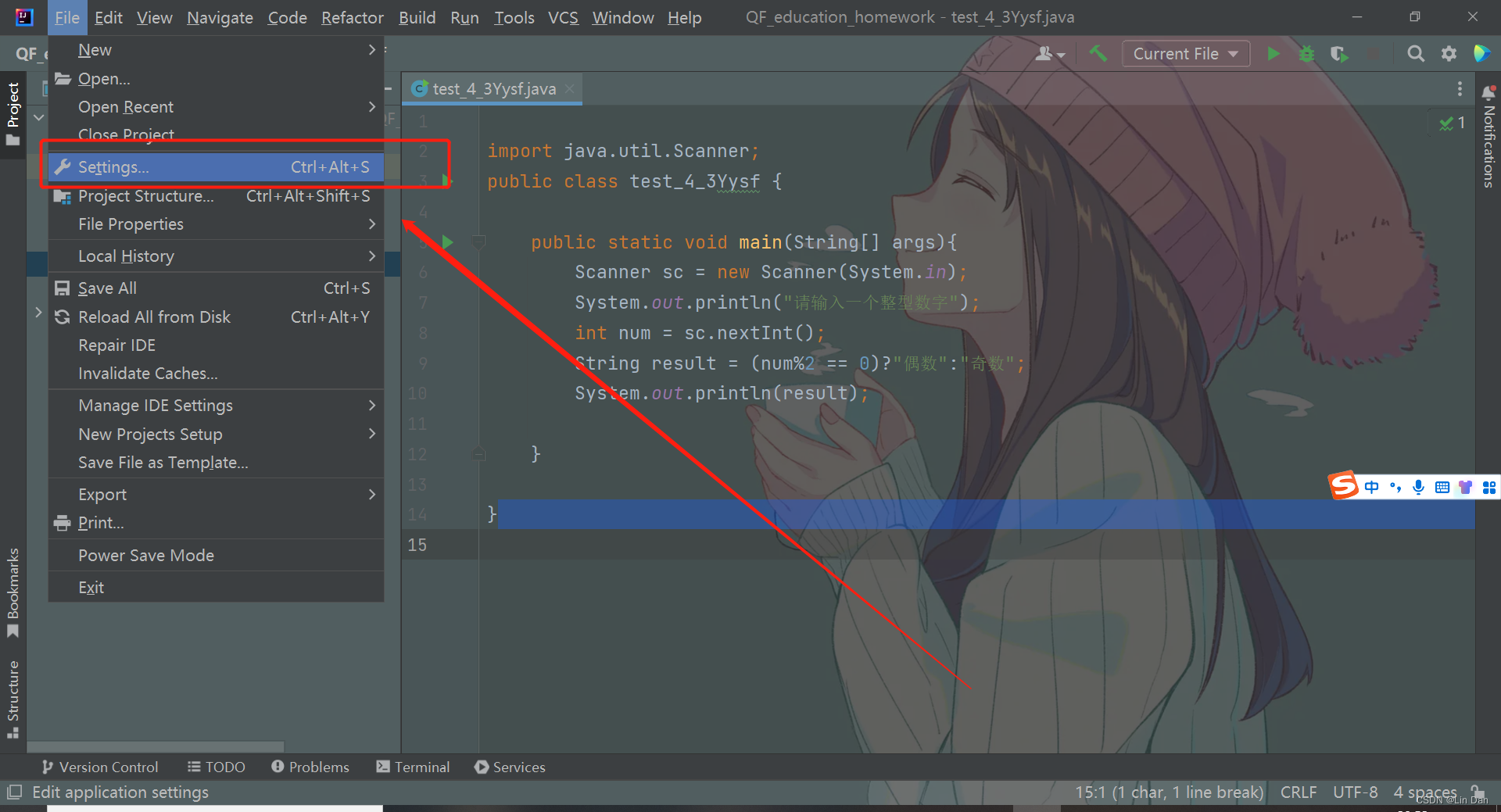Click the Sogou soft keyboard icon
Image resolution: width=1501 pixels, height=812 pixels.
pos(1442,487)
